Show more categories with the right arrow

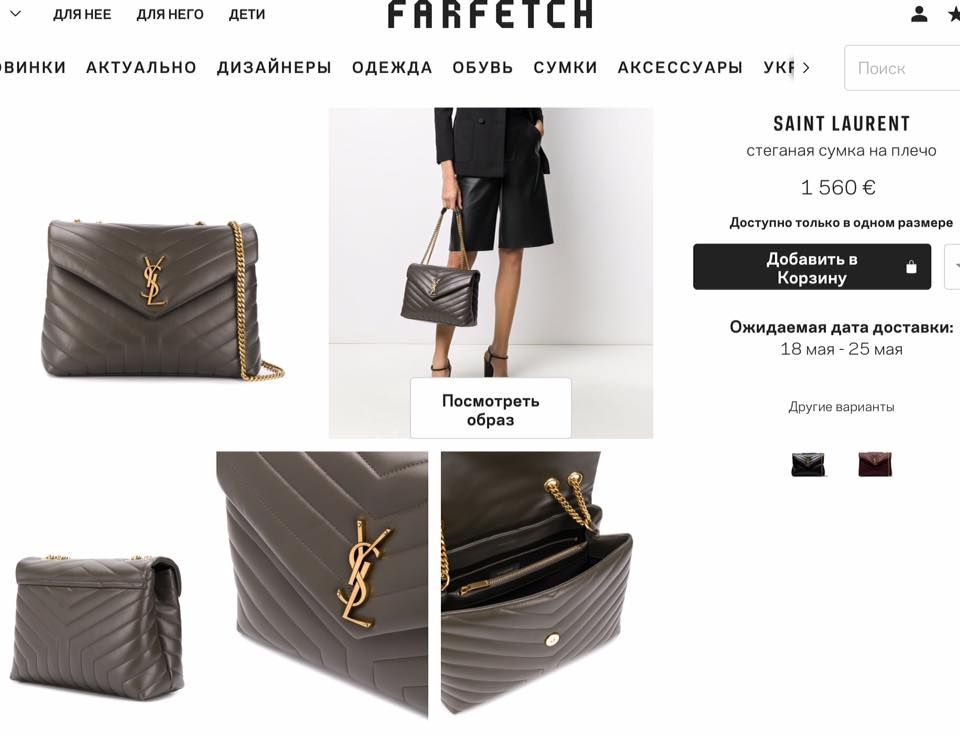point(806,67)
